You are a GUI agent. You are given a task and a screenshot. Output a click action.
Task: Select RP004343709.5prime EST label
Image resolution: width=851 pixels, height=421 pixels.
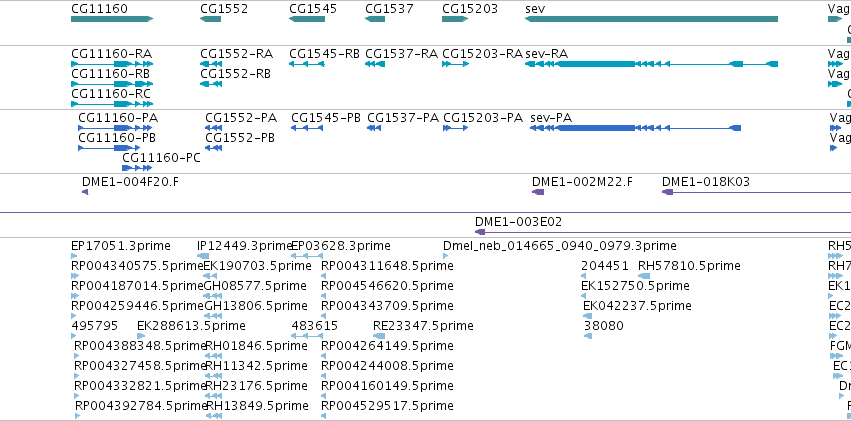[x=388, y=306]
